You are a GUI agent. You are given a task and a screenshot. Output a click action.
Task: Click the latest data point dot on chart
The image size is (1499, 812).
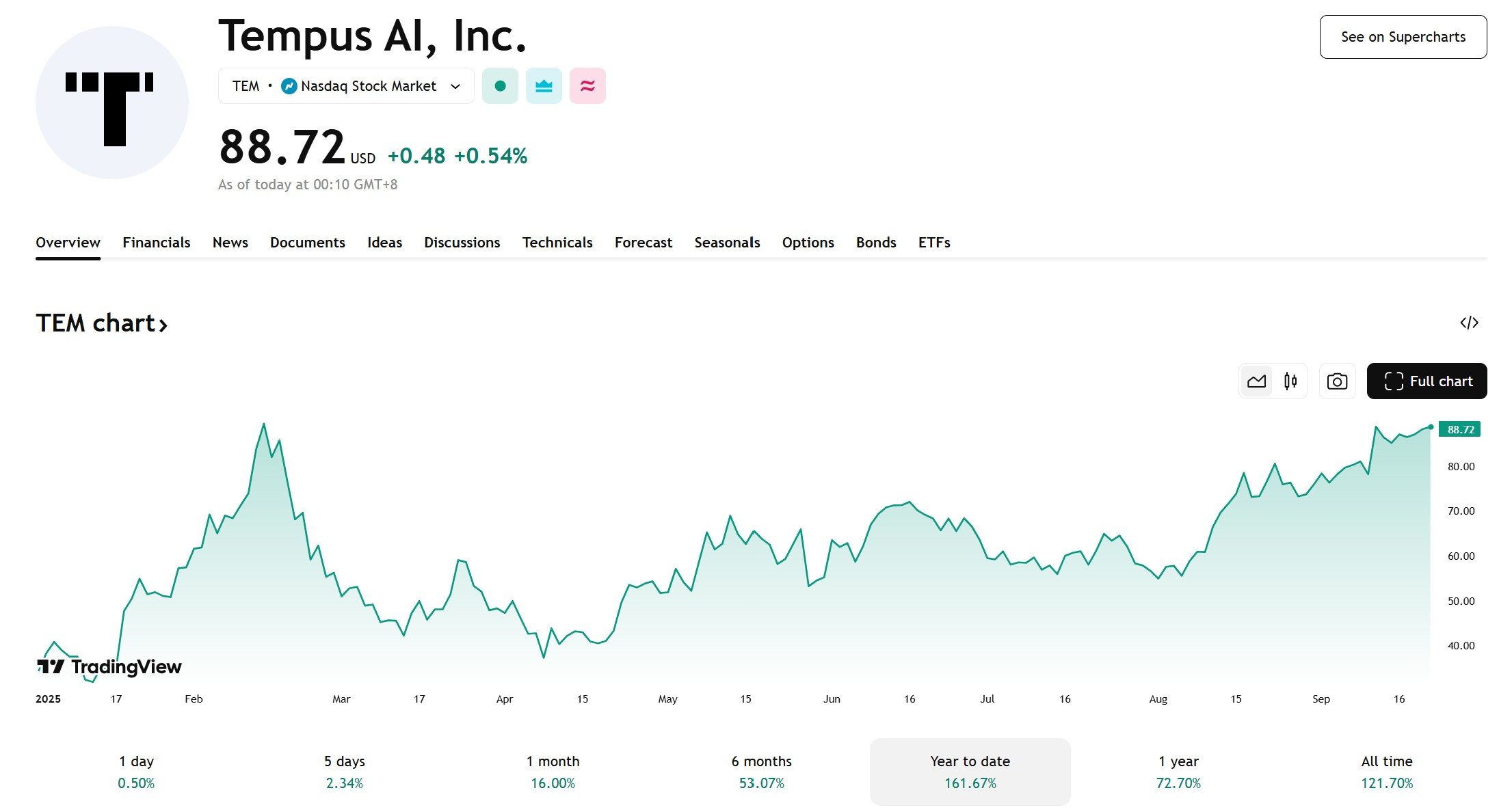pyautogui.click(x=1431, y=427)
